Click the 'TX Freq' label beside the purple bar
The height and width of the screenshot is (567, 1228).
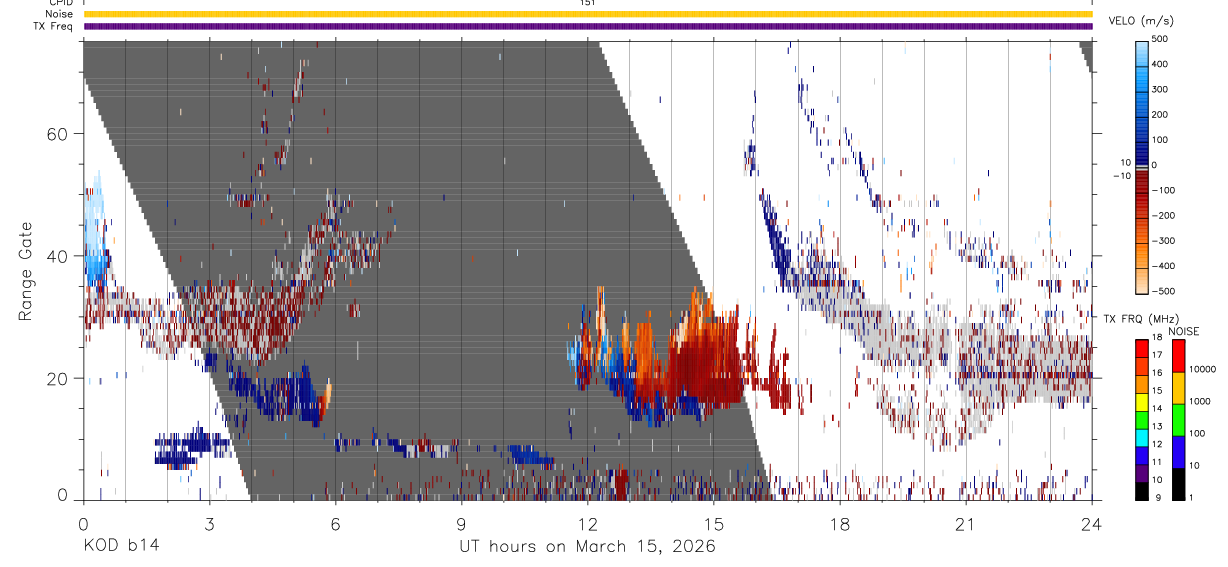coord(55,26)
